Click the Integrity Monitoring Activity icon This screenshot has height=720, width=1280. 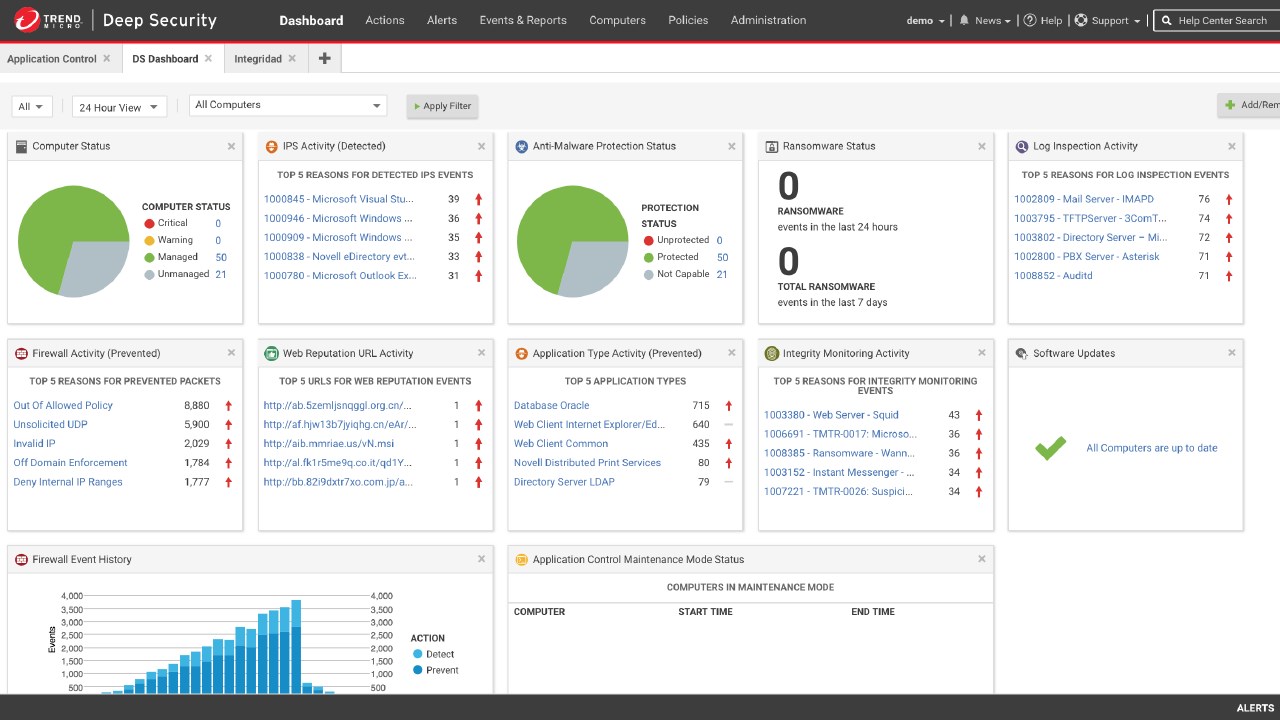click(x=771, y=353)
